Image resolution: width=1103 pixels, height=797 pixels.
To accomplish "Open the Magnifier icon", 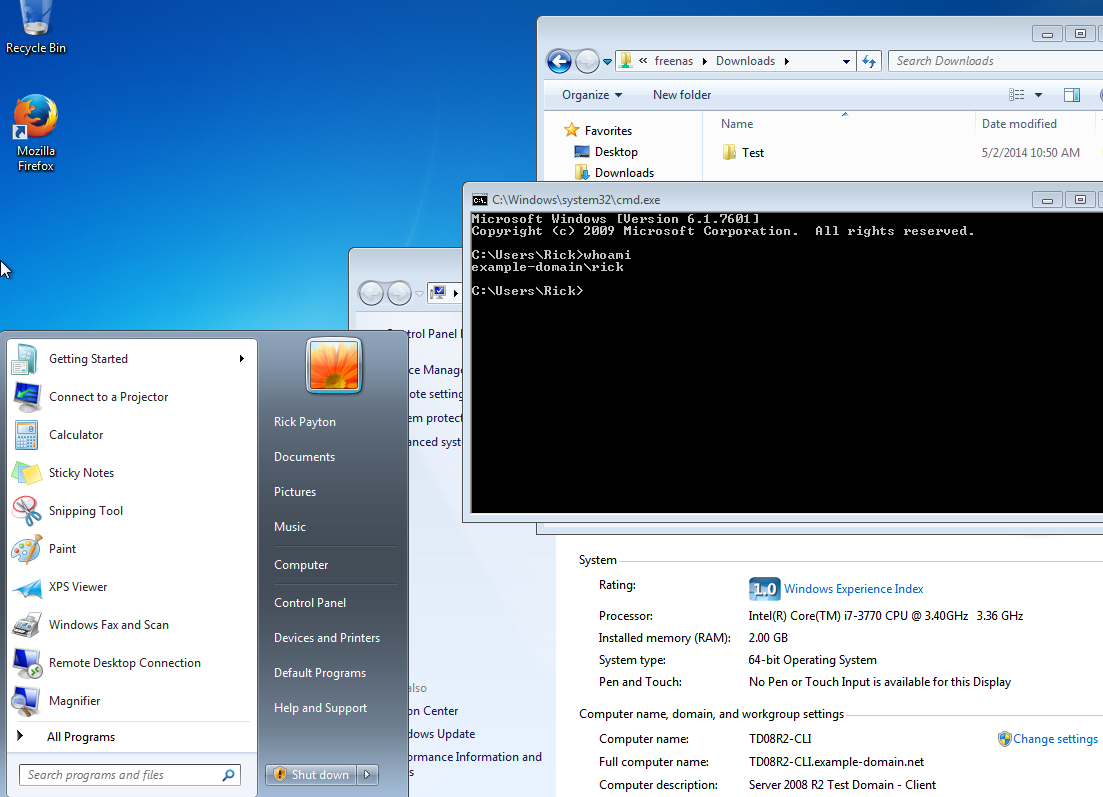I will click(x=27, y=701).
